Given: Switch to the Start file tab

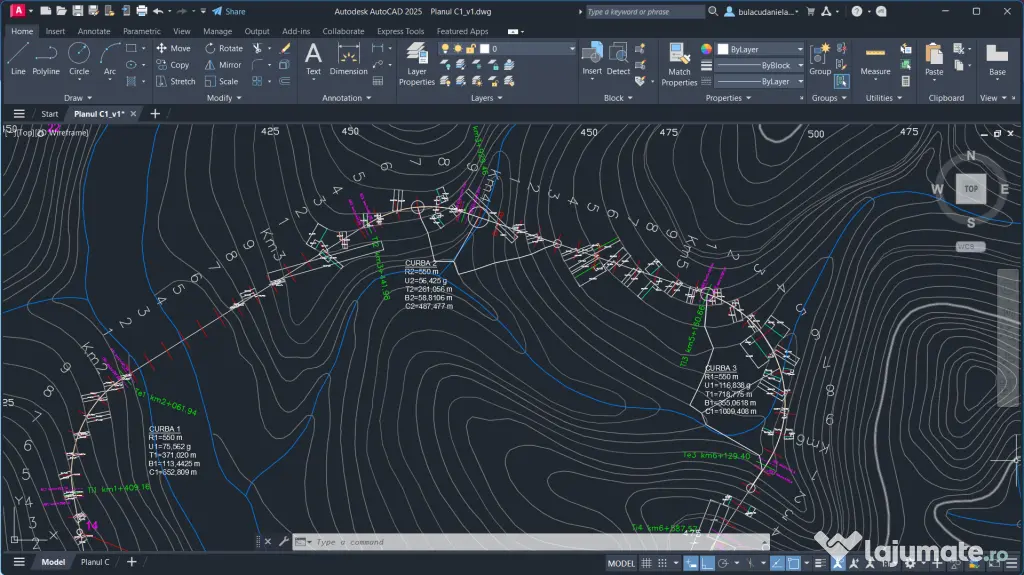Looking at the screenshot, I should (50, 114).
